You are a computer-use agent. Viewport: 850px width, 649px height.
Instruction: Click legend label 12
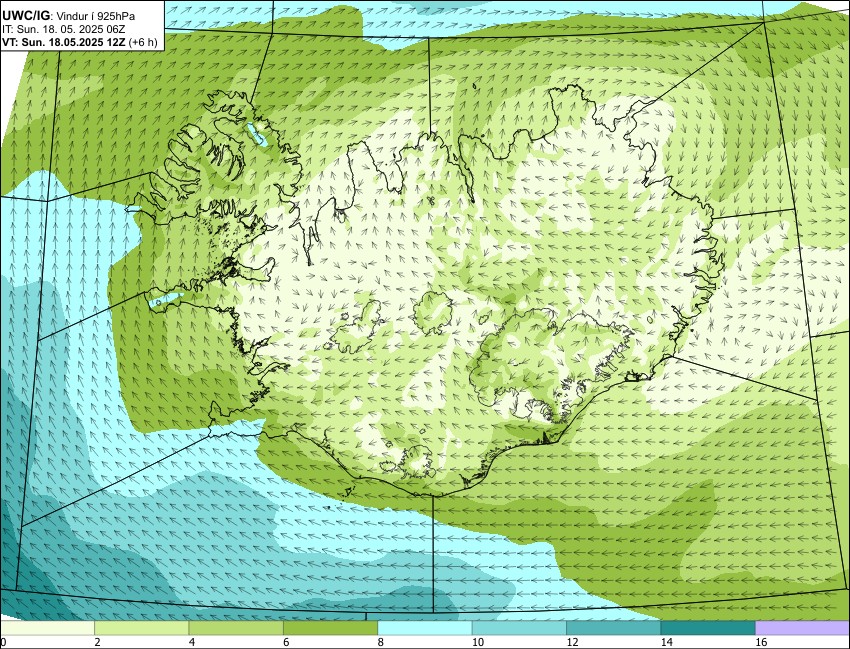pos(572,642)
